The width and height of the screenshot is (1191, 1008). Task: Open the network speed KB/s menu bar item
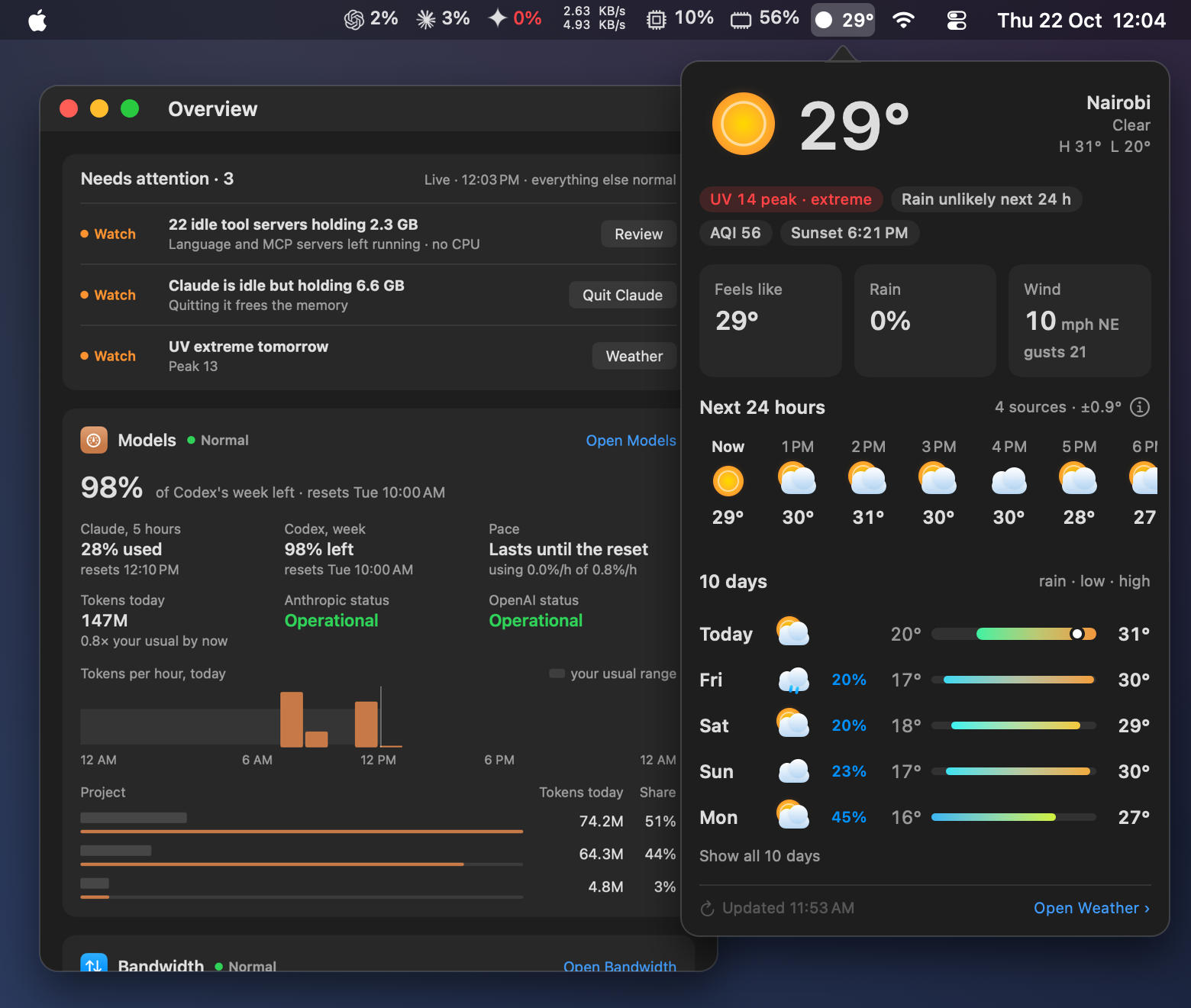pyautogui.click(x=594, y=19)
